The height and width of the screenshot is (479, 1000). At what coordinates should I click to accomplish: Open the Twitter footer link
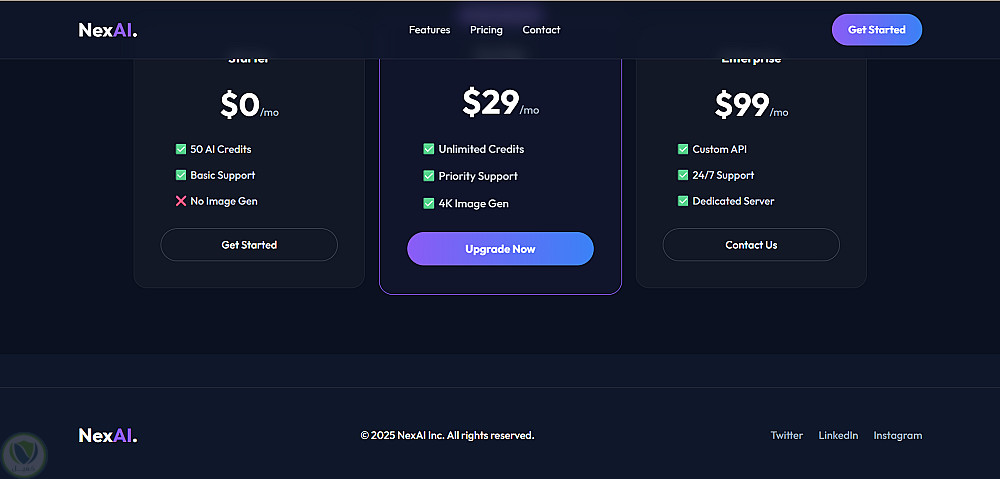tap(786, 435)
